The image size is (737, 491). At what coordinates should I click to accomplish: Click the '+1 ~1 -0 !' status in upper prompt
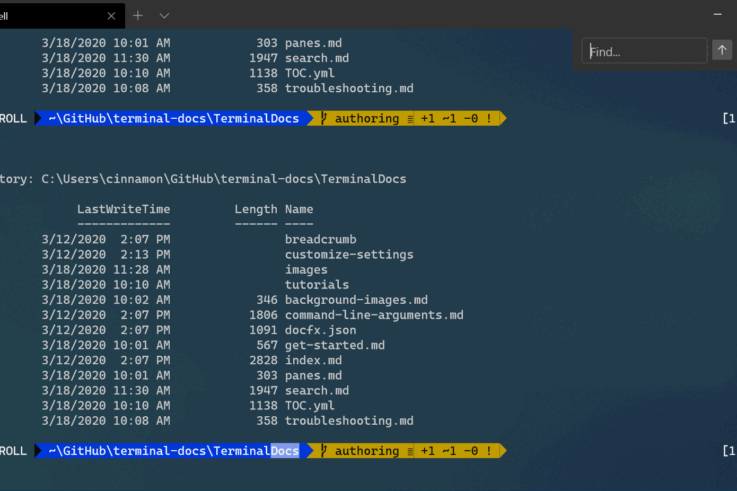click(456, 118)
